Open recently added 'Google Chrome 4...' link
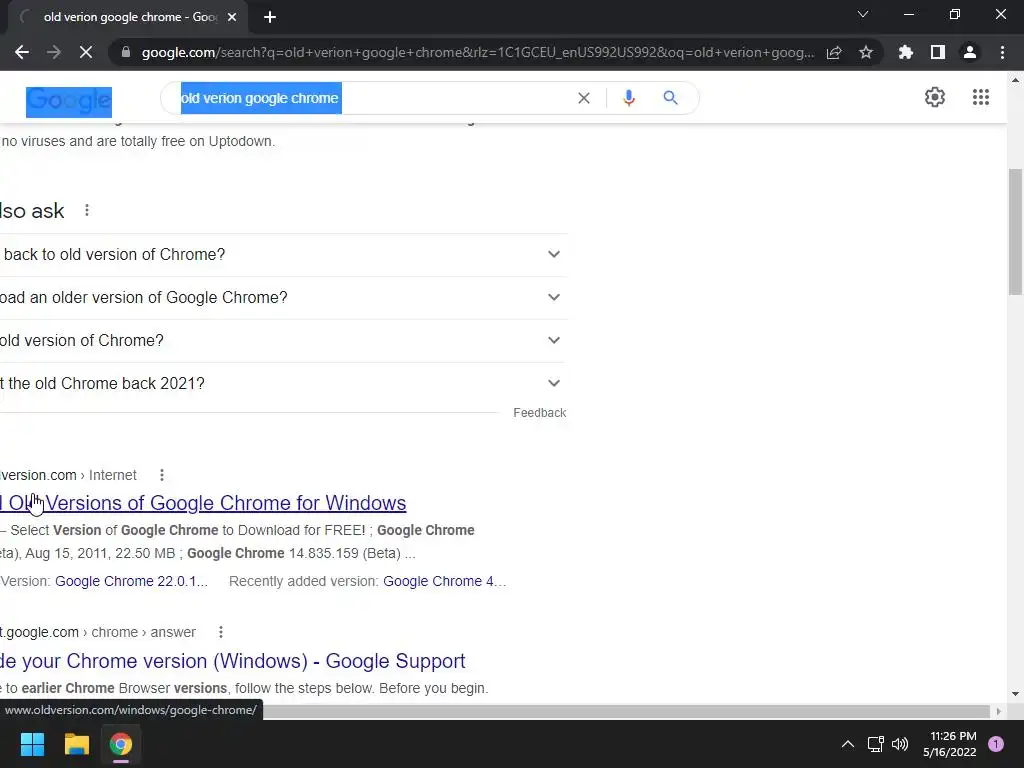Screen dimensions: 1024x768 click(x=444, y=581)
